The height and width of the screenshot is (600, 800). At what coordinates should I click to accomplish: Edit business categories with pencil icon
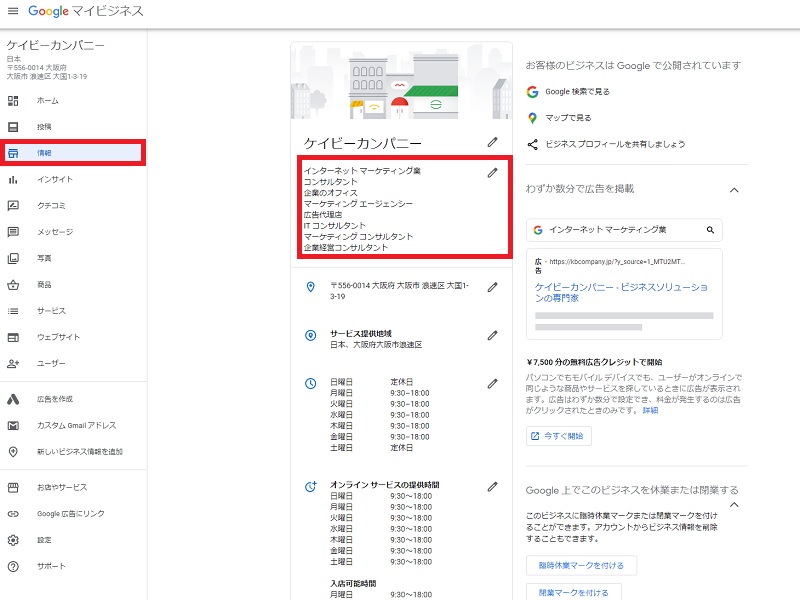click(492, 172)
